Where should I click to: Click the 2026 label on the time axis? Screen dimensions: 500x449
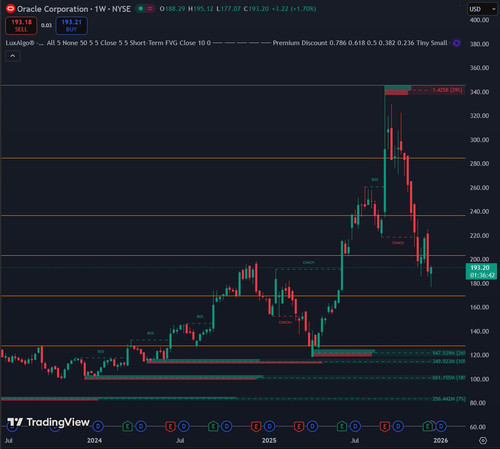[x=441, y=441]
